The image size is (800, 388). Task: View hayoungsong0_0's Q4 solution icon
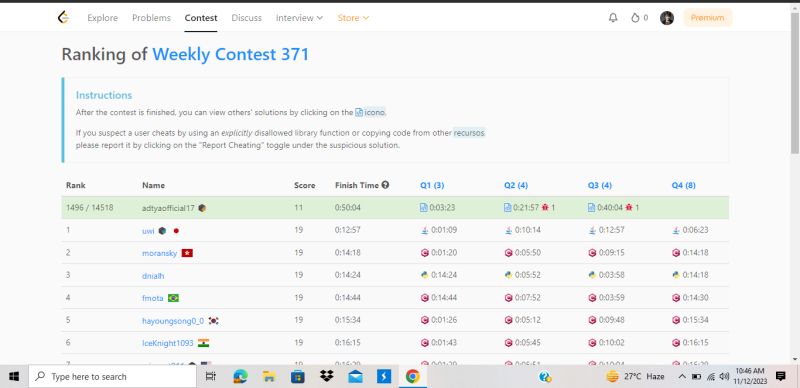pos(676,320)
